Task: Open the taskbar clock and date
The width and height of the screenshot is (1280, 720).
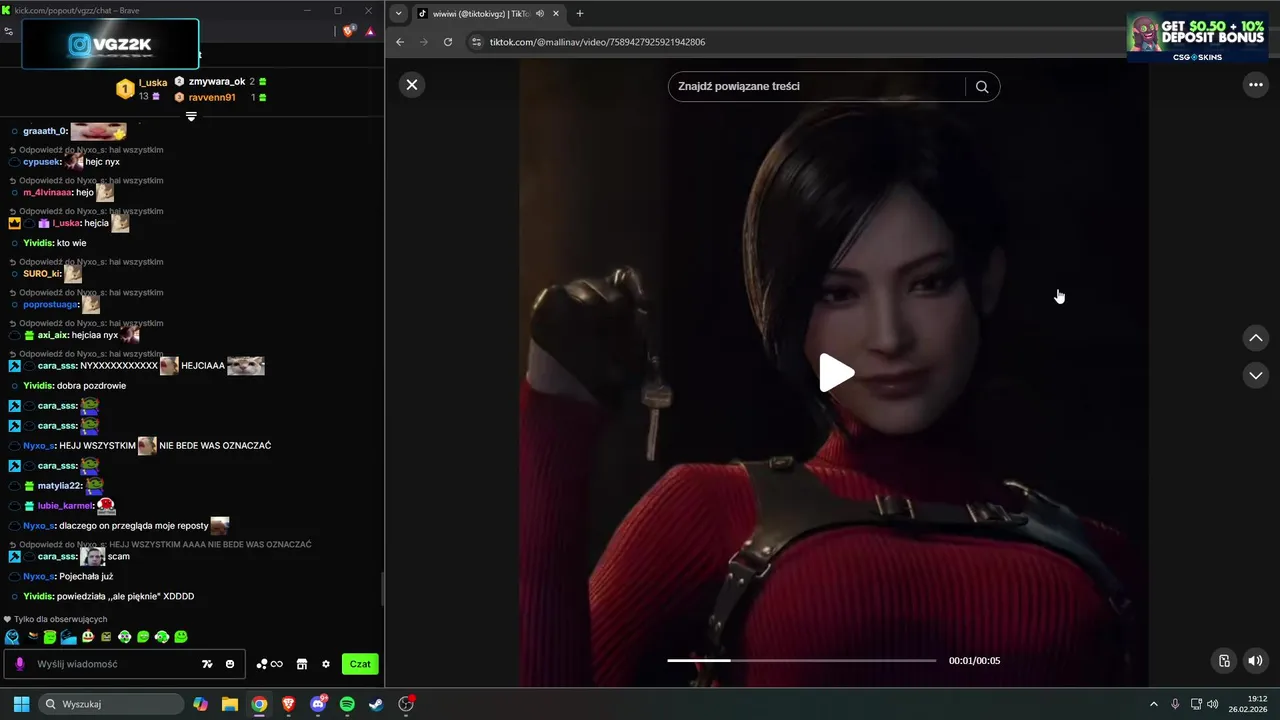Action: (1249, 704)
